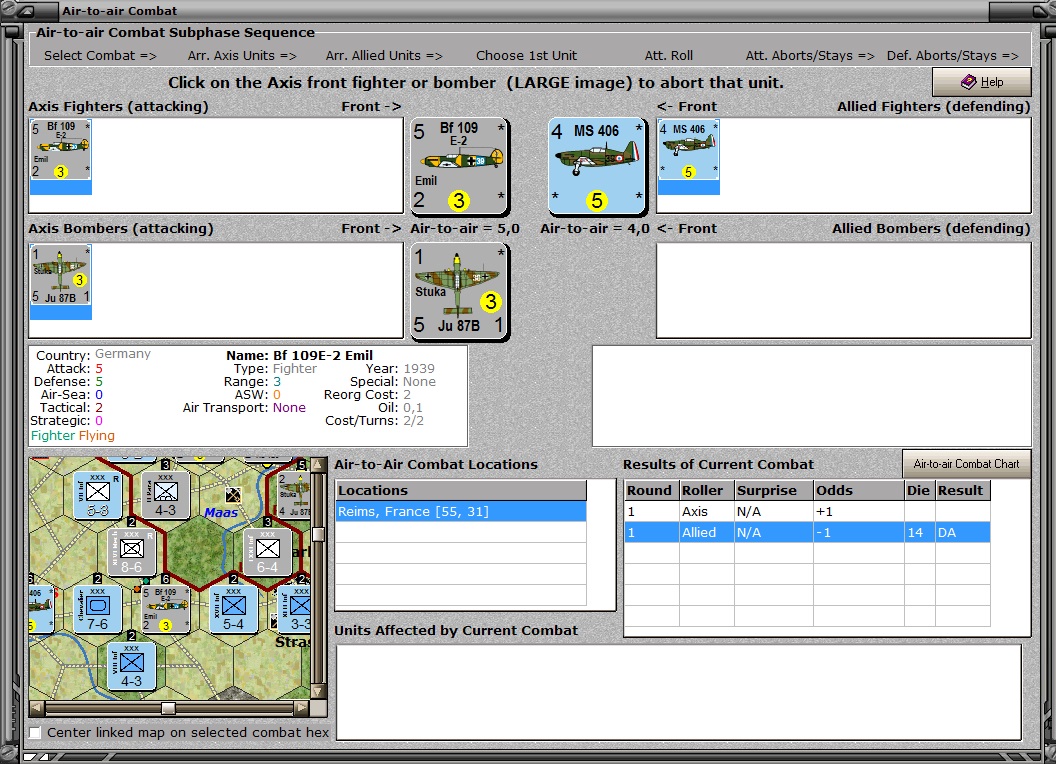1056x764 pixels.
Task: Click the II Para 4-3 unit on the map
Action: click(165, 495)
